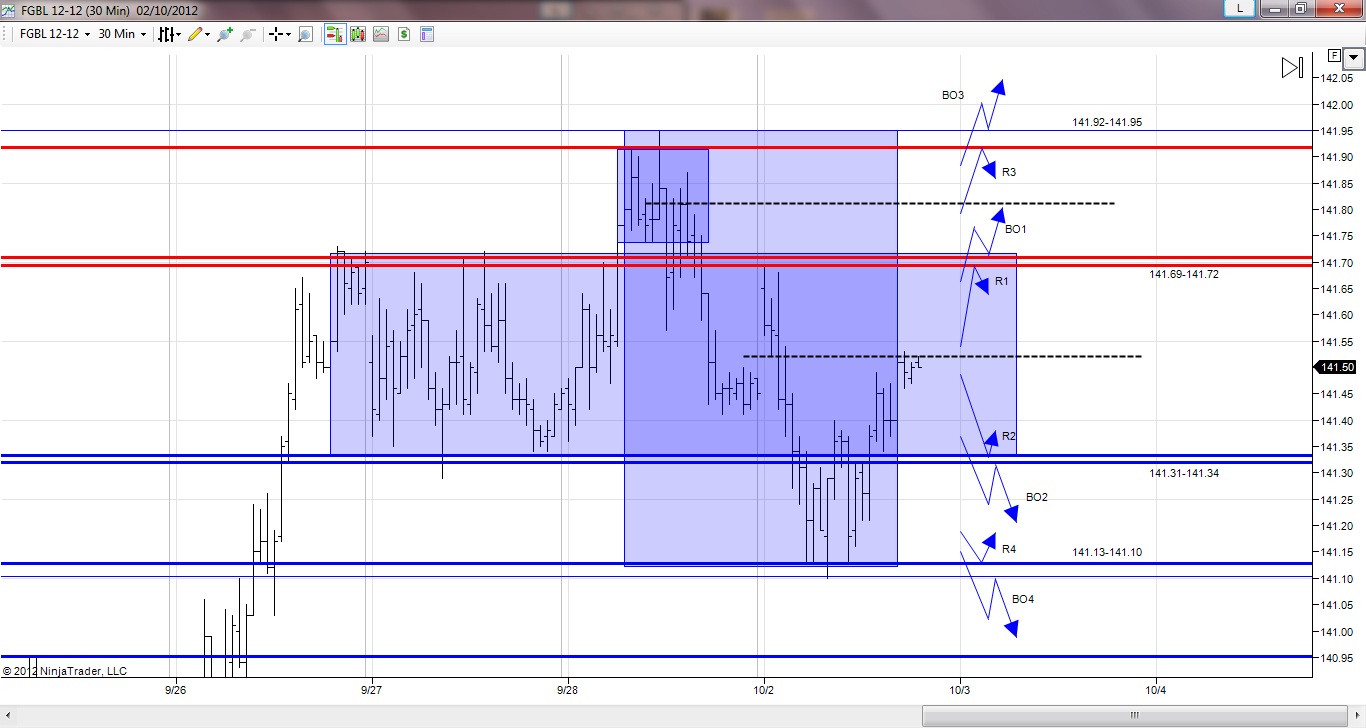Viewport: 1366px width, 728px height.
Task: Click the L link button in title bar
Action: (1240, 8)
